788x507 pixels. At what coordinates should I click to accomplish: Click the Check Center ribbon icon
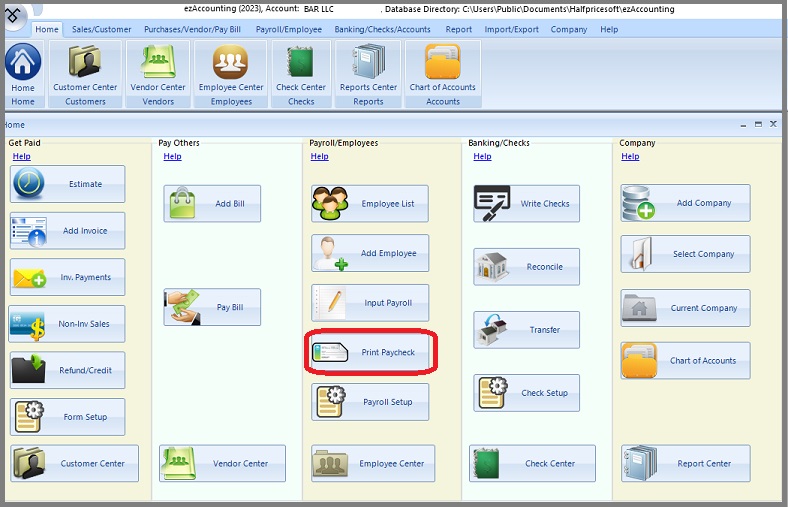click(301, 68)
